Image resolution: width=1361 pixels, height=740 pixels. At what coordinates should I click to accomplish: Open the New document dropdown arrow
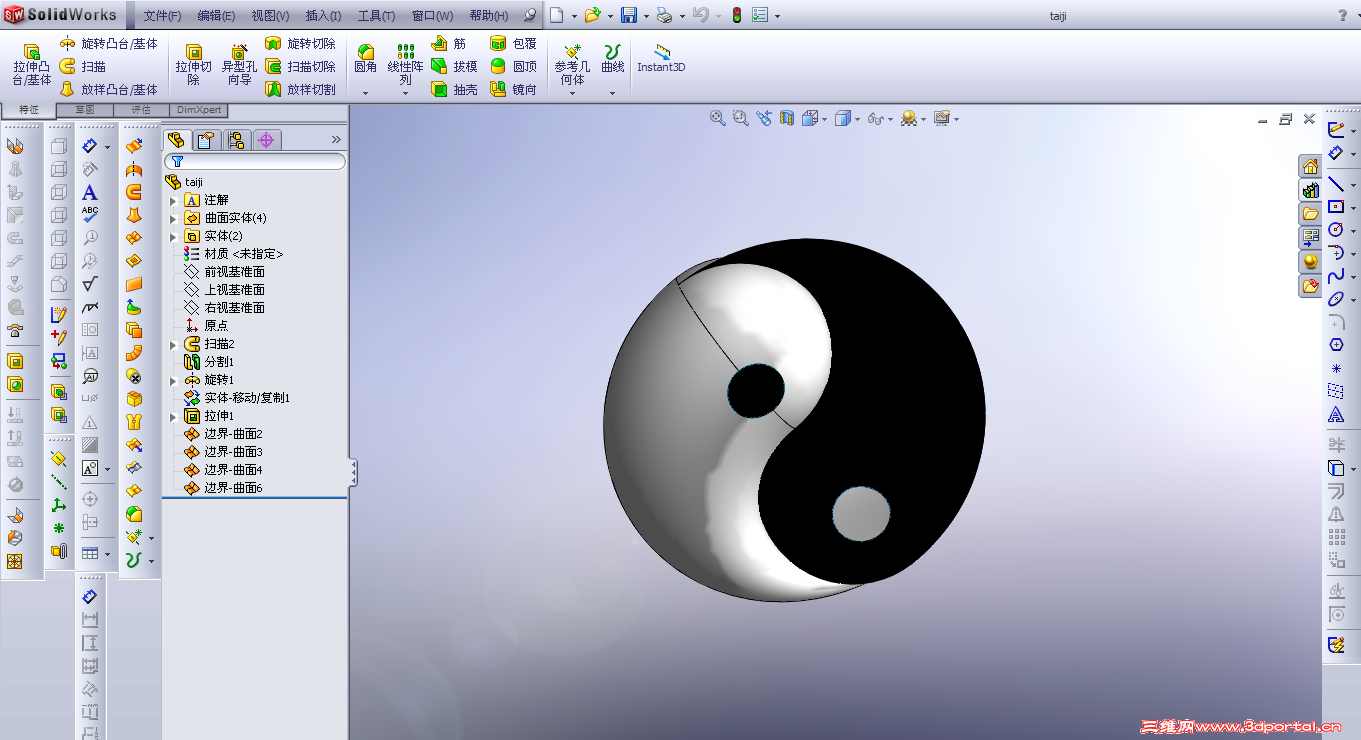pos(574,16)
